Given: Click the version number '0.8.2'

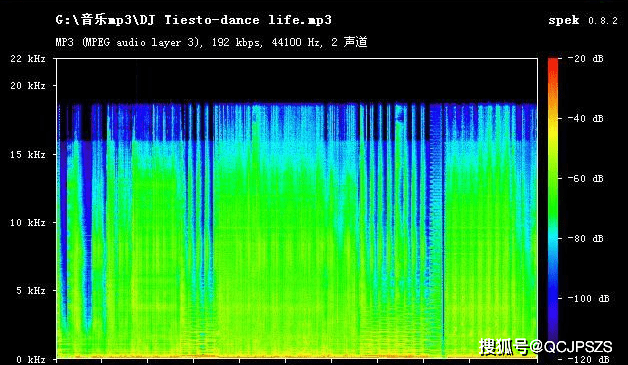Looking at the screenshot, I should (603, 20).
